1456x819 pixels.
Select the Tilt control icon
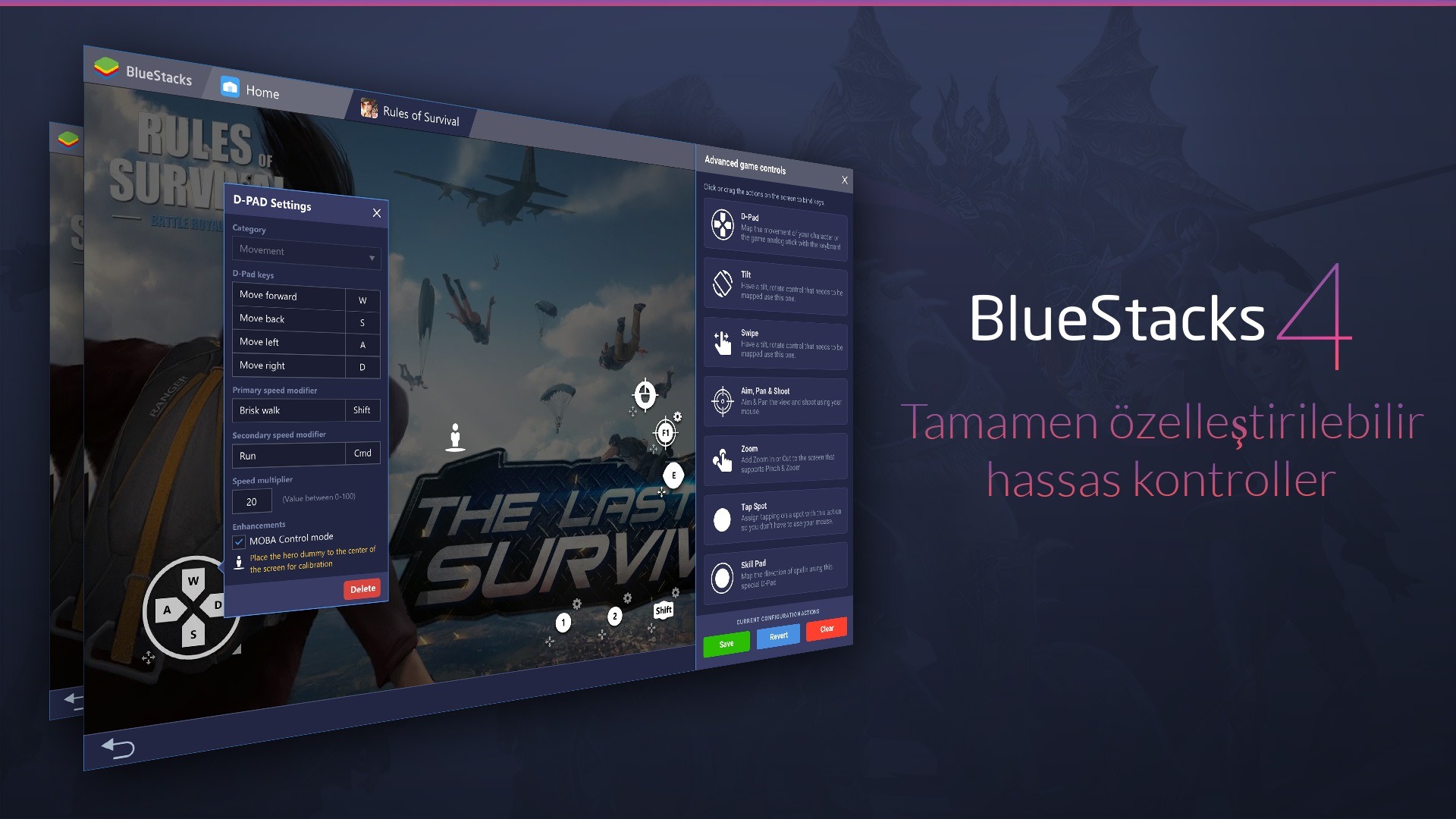click(723, 283)
